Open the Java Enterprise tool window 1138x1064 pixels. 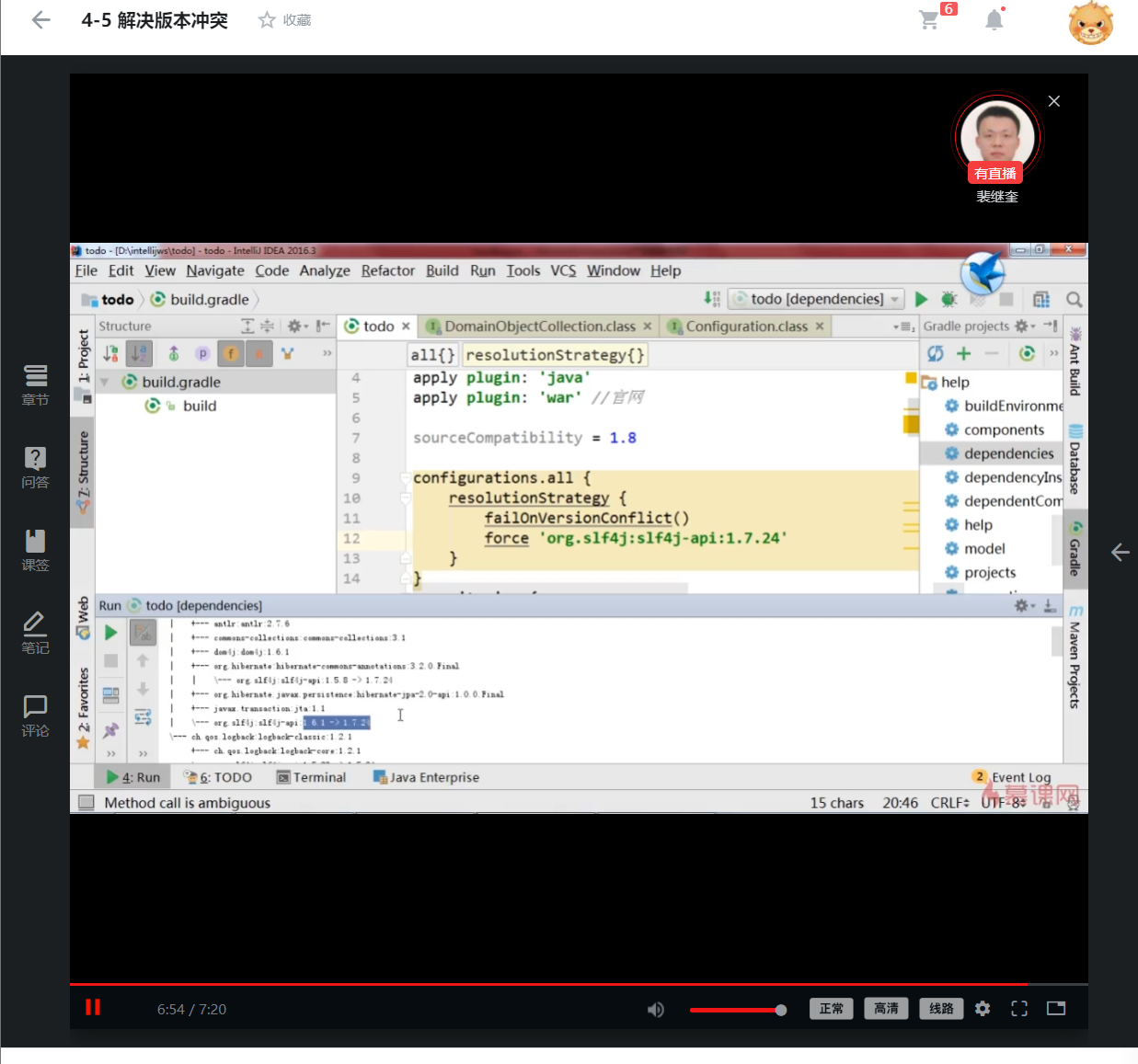(426, 777)
